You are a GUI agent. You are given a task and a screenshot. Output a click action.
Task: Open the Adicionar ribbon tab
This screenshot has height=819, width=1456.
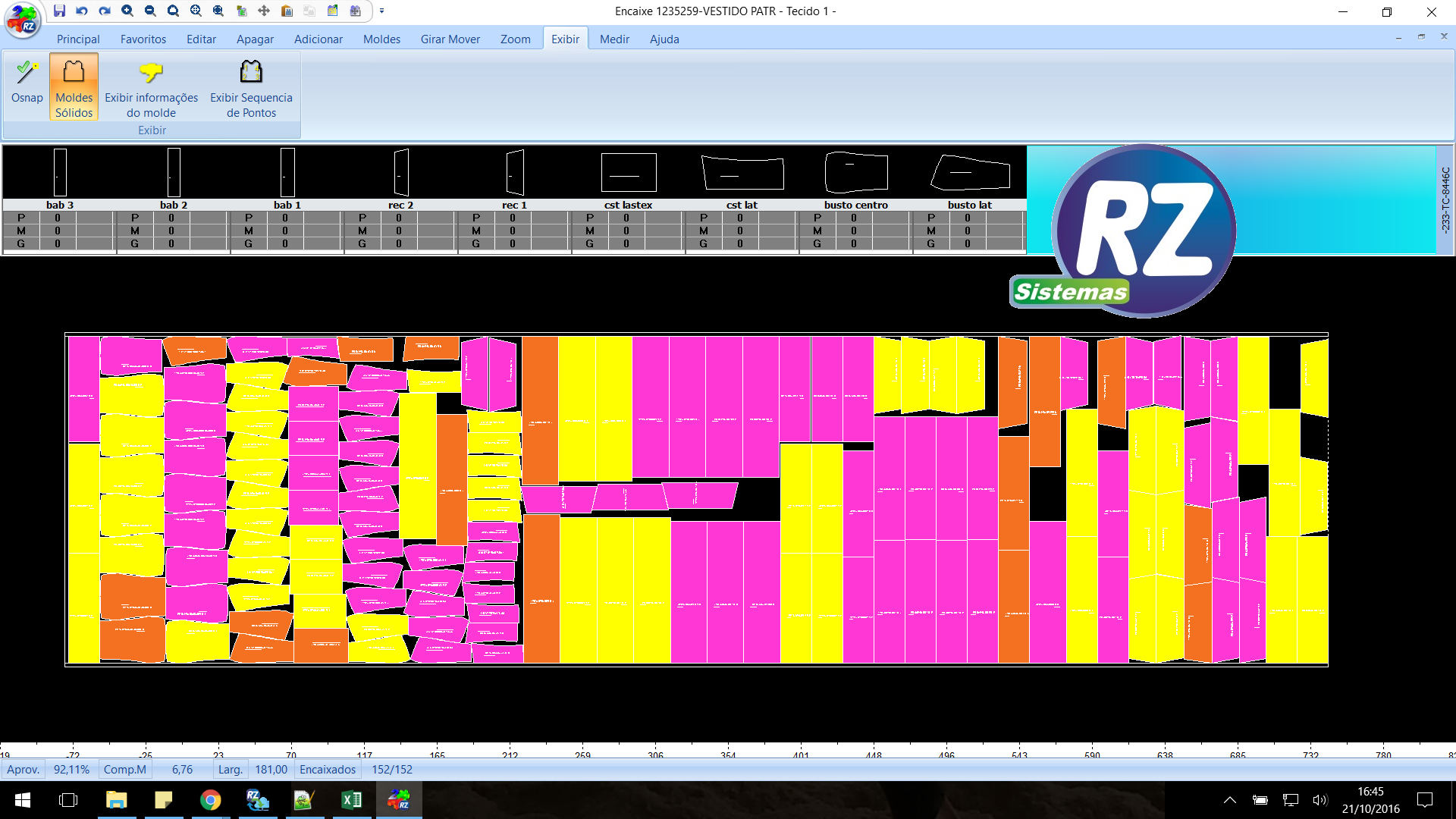point(318,39)
